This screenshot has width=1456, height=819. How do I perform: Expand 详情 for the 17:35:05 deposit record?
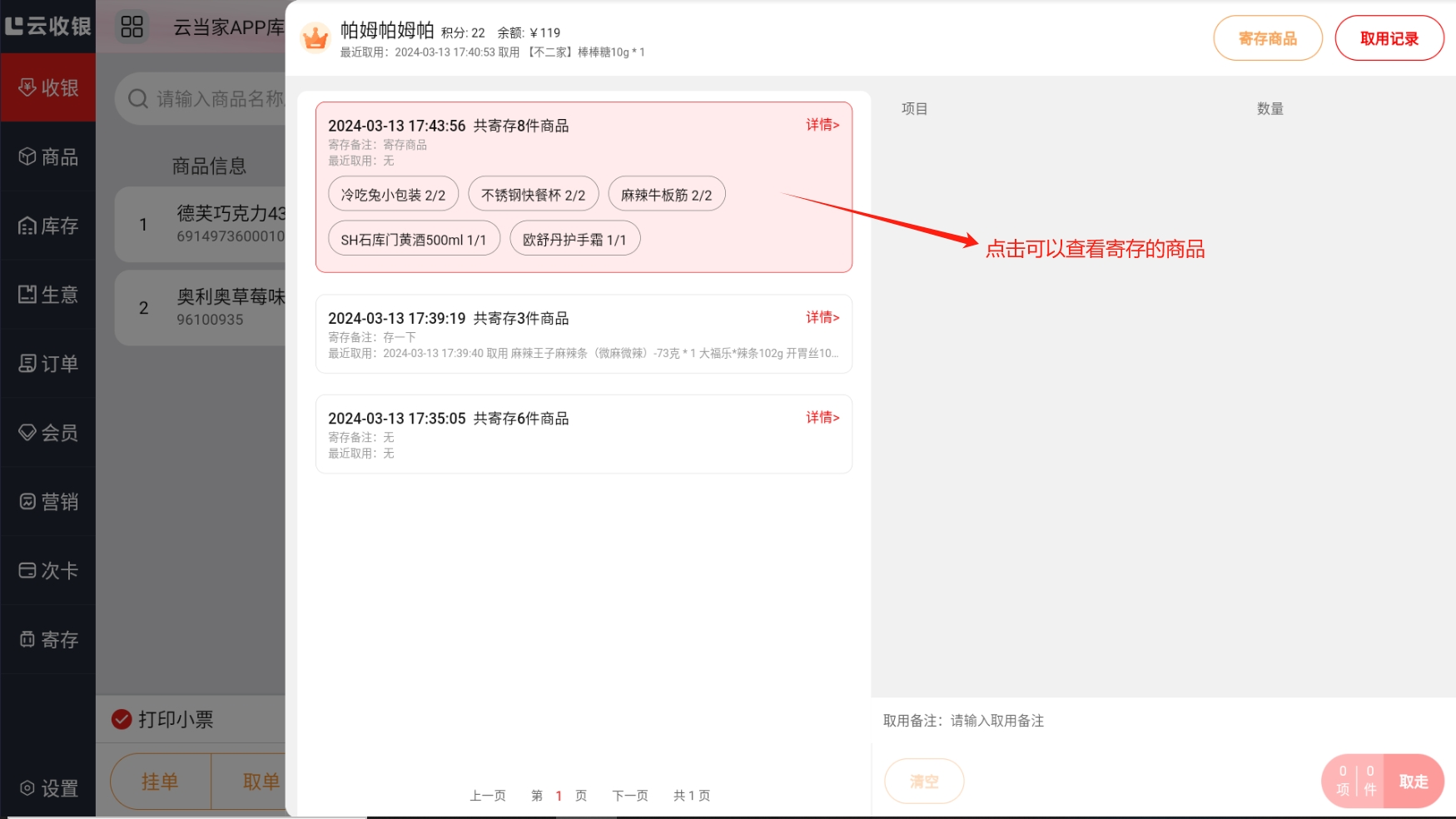point(822,417)
